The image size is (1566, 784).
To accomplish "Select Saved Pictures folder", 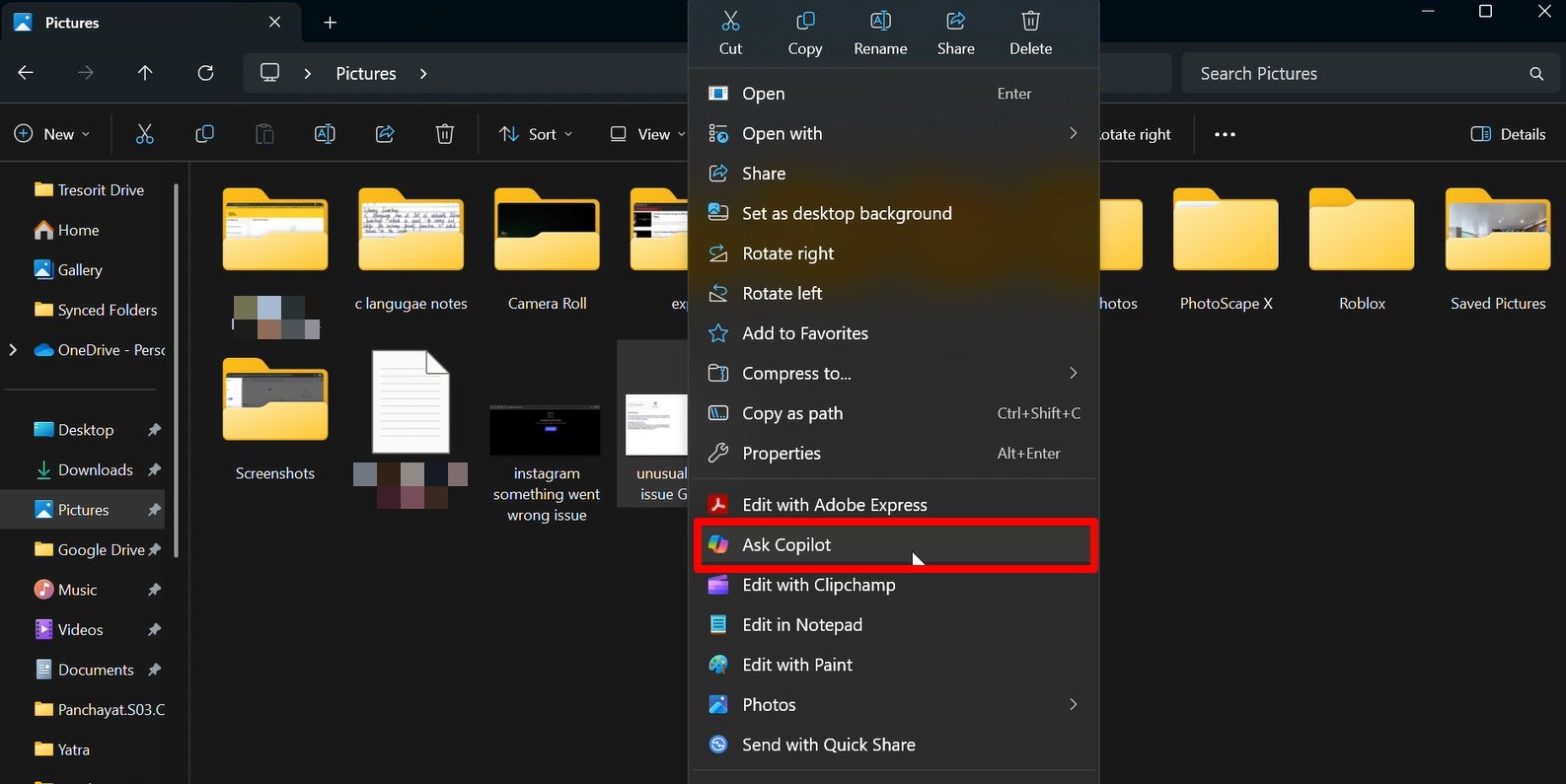I will coord(1498,250).
